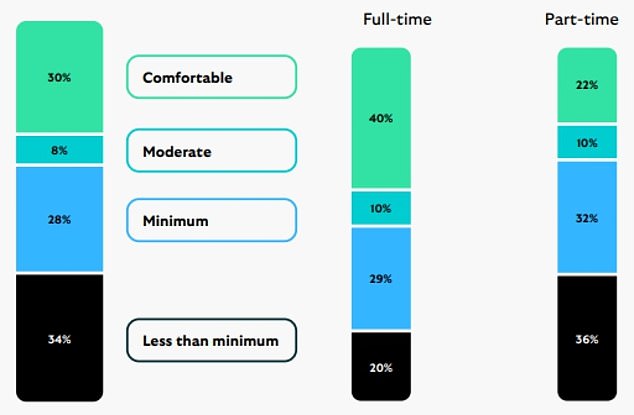
Task: Select the Less than minimum label
Action: (x=211, y=341)
